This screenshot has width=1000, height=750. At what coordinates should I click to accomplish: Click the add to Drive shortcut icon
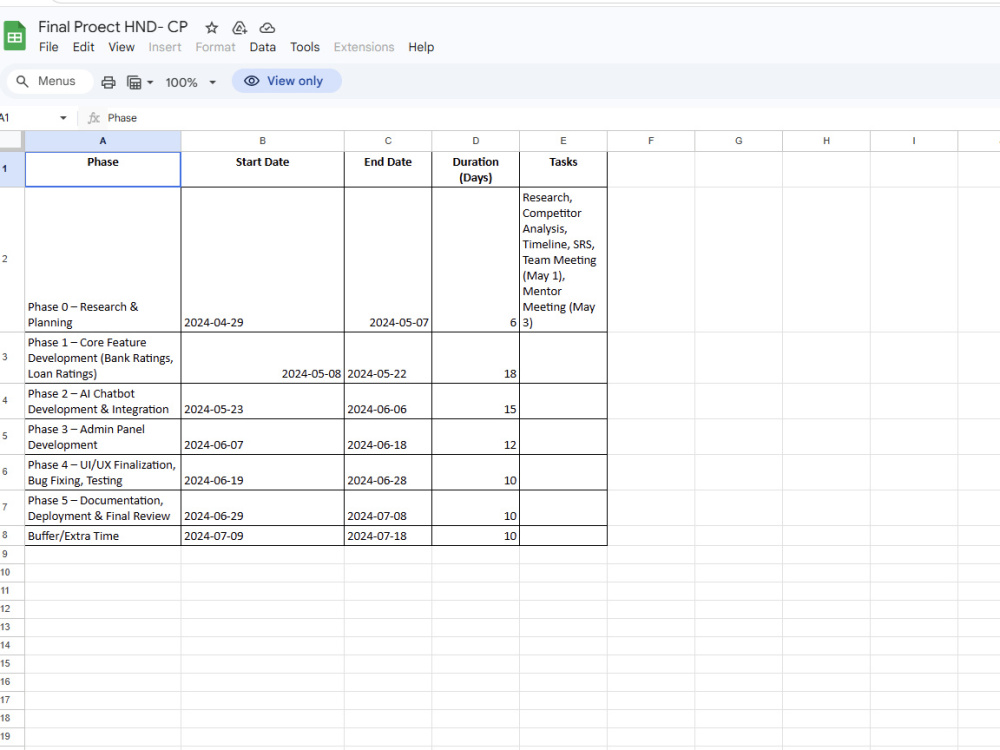point(239,27)
